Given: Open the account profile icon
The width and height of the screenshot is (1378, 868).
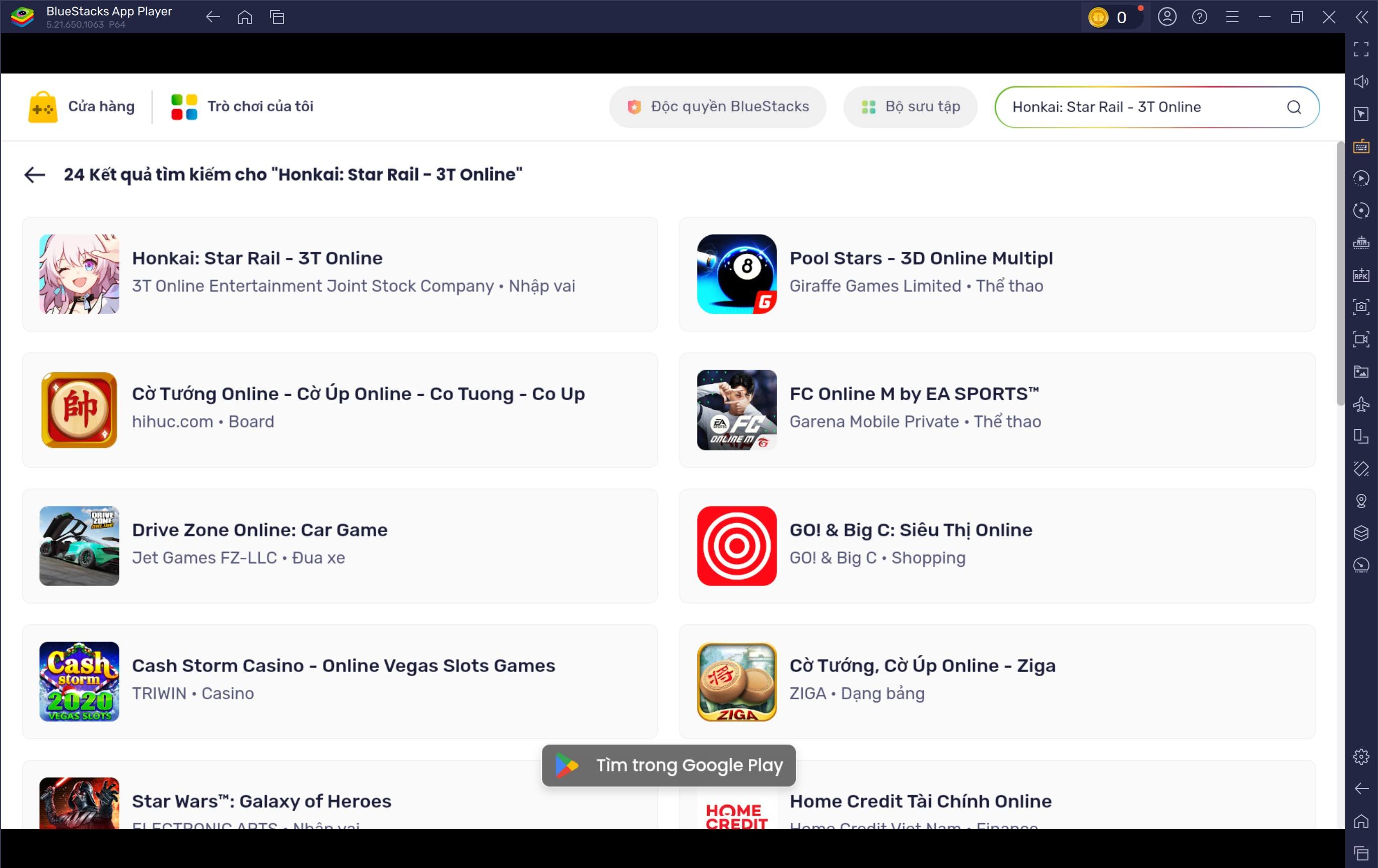Looking at the screenshot, I should pos(1167,17).
